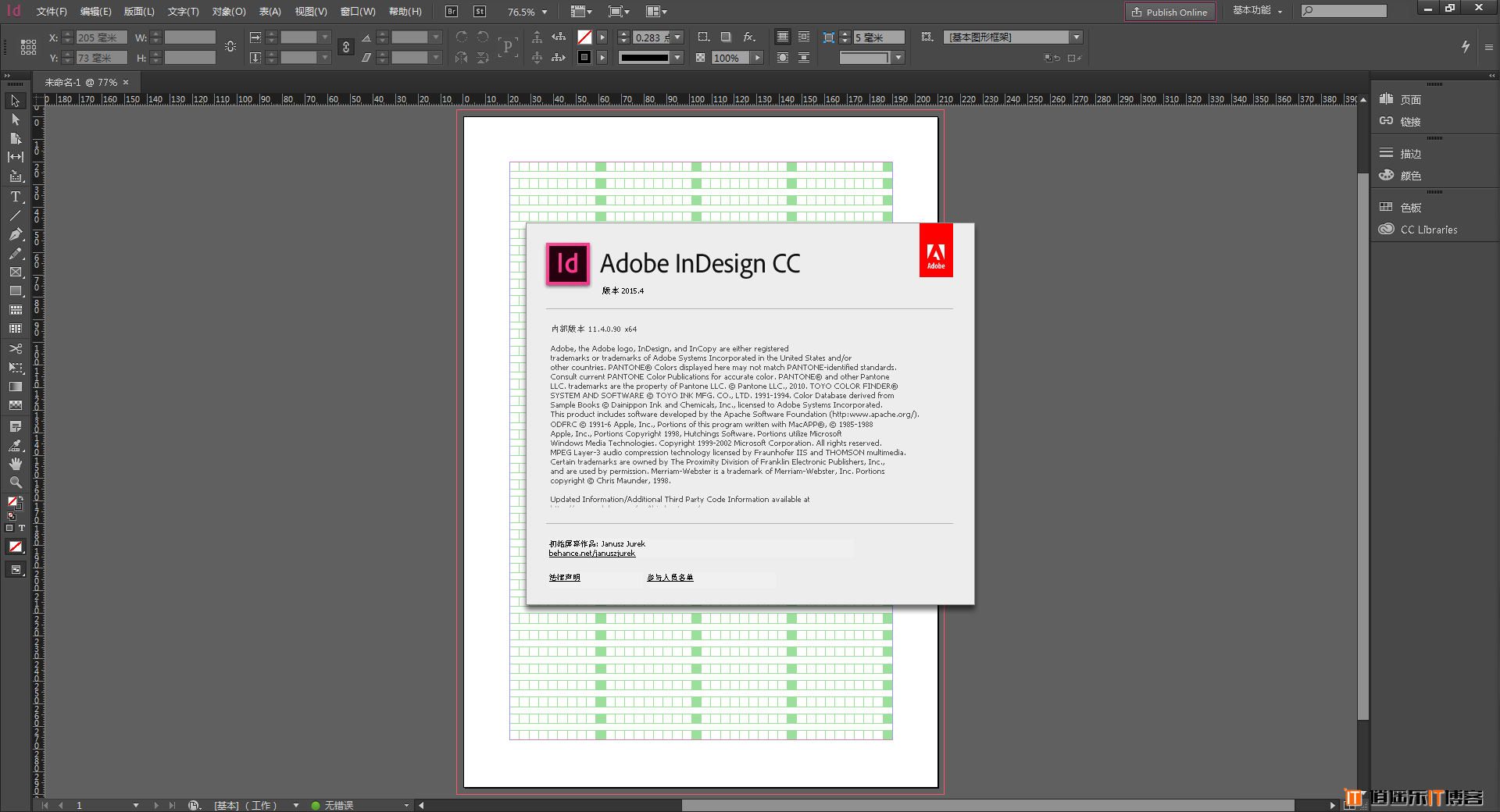Open the stroke weight 0.283 dropdown

tap(678, 37)
